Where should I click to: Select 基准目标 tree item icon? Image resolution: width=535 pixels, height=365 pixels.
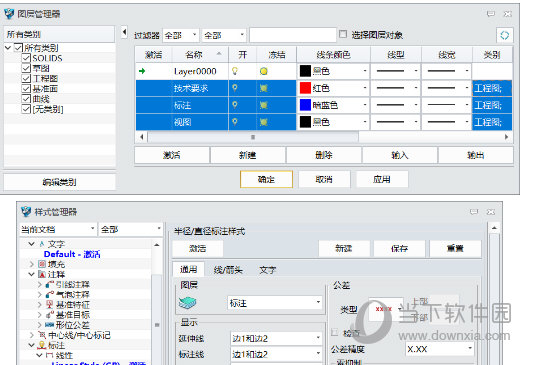point(50,314)
